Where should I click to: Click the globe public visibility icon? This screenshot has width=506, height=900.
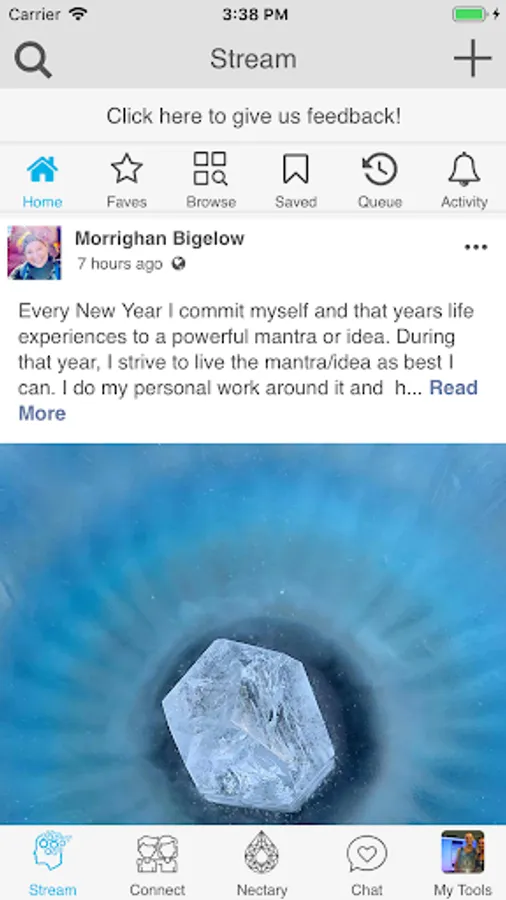178,263
